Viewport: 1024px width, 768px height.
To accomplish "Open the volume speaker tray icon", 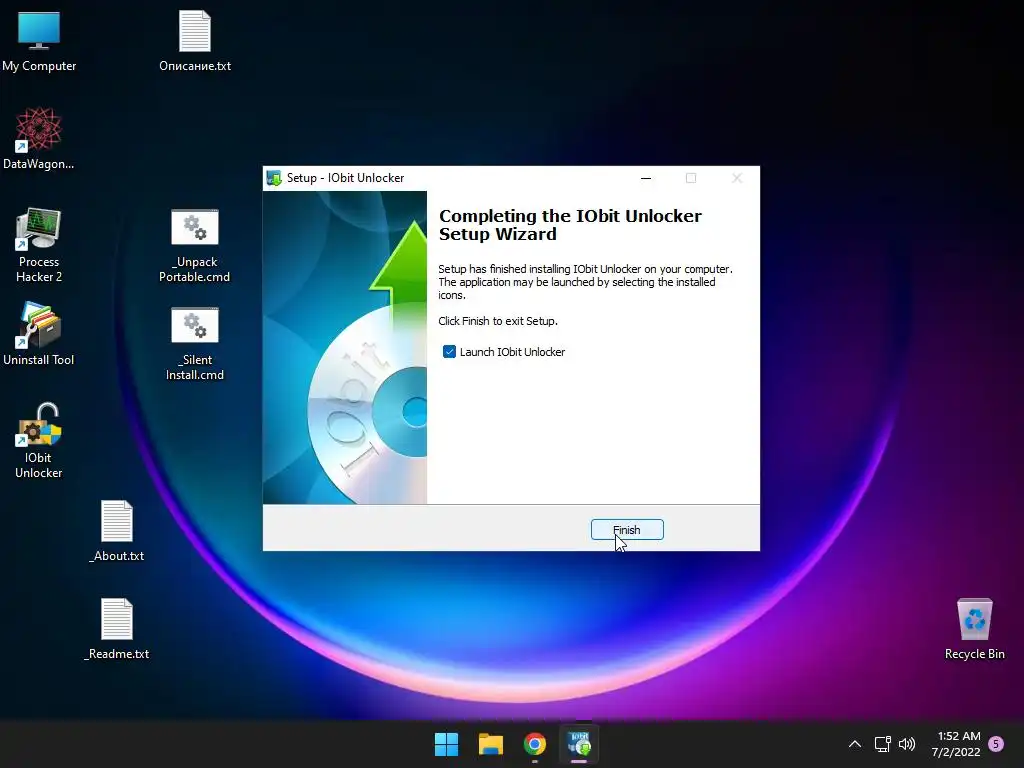I will [907, 744].
